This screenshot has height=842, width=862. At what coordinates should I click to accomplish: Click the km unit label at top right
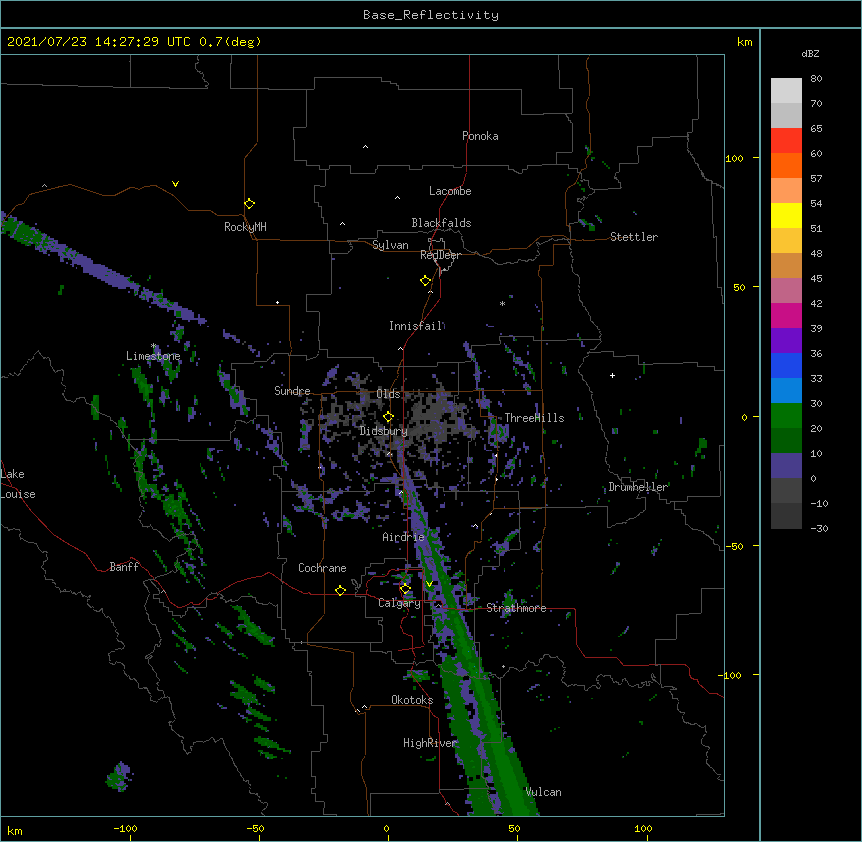tap(744, 42)
